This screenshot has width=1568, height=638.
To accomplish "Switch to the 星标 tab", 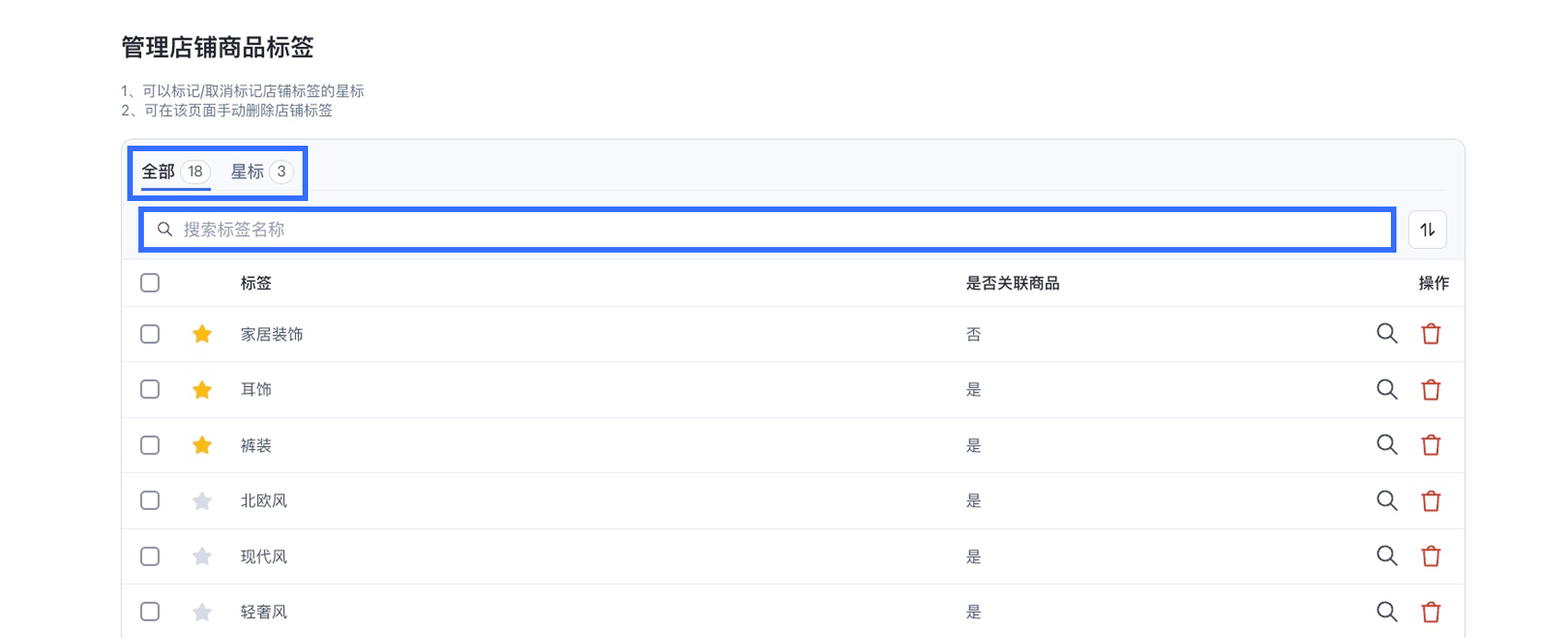I will 261,171.
